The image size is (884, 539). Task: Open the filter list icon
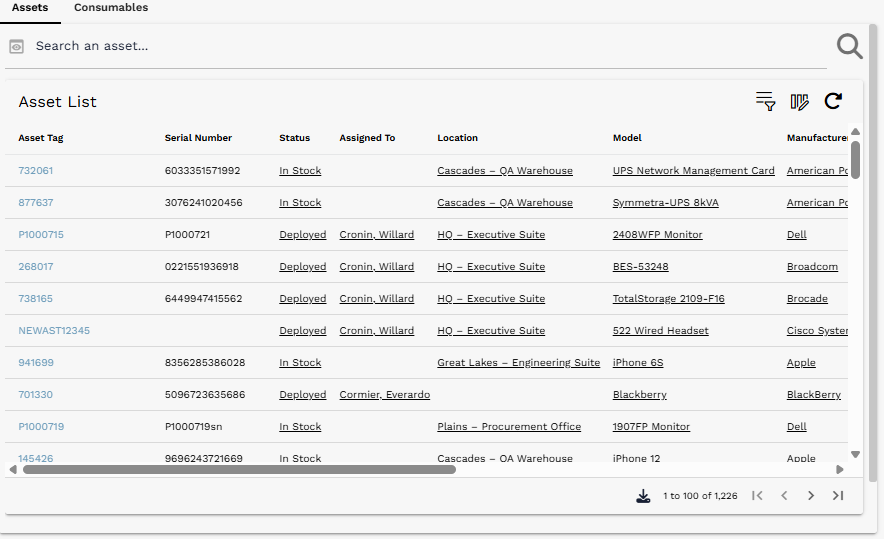765,101
